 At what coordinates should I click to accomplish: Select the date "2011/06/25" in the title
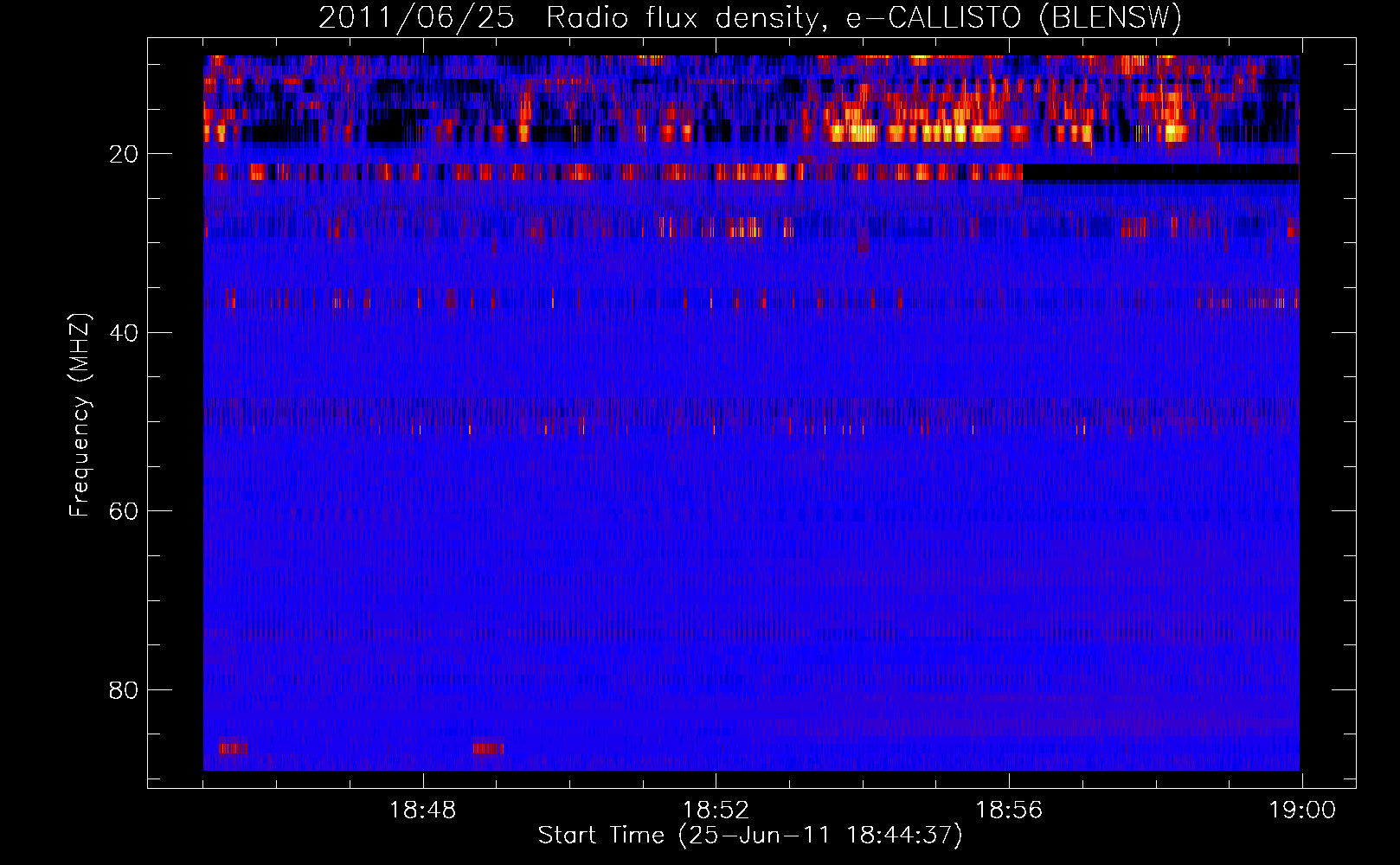[x=416, y=18]
